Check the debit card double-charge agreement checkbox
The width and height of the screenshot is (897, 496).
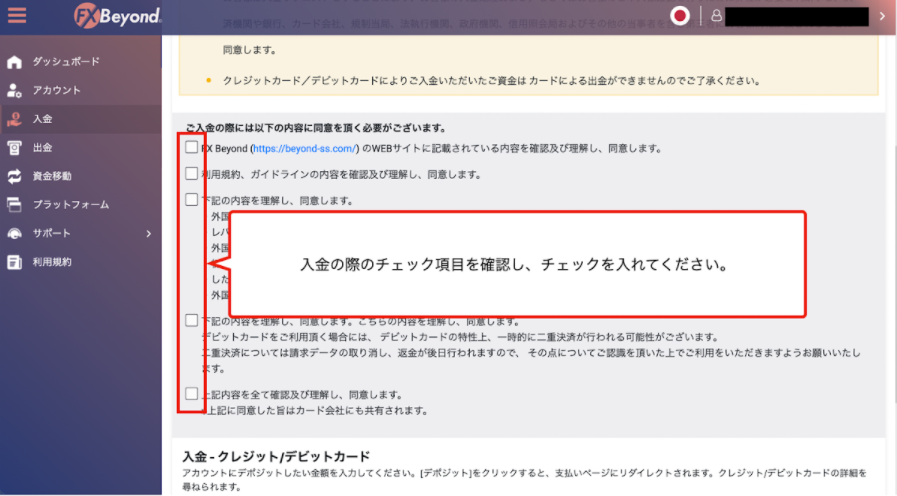click(192, 320)
